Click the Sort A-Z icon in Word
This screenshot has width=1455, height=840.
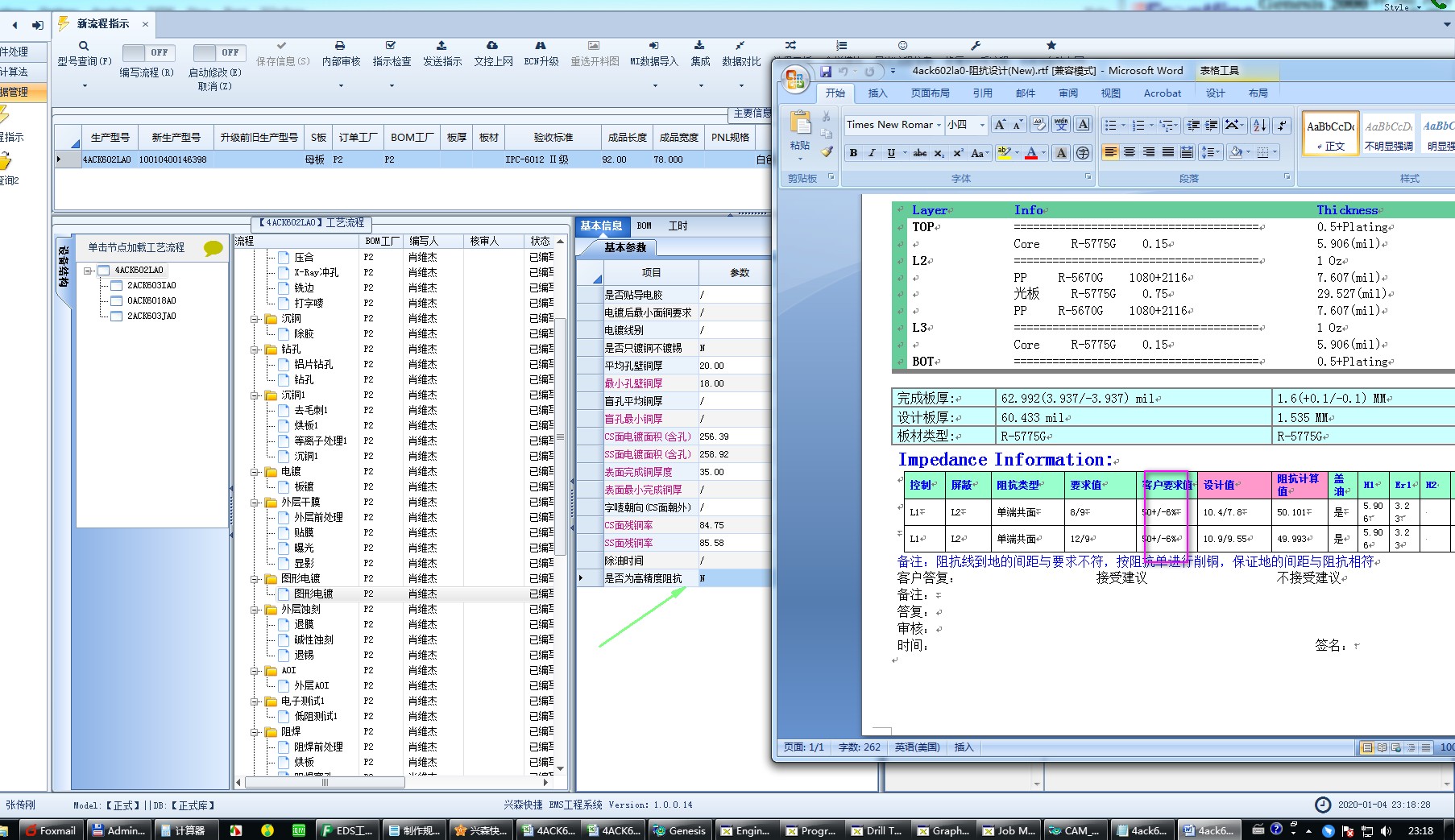[1260, 125]
